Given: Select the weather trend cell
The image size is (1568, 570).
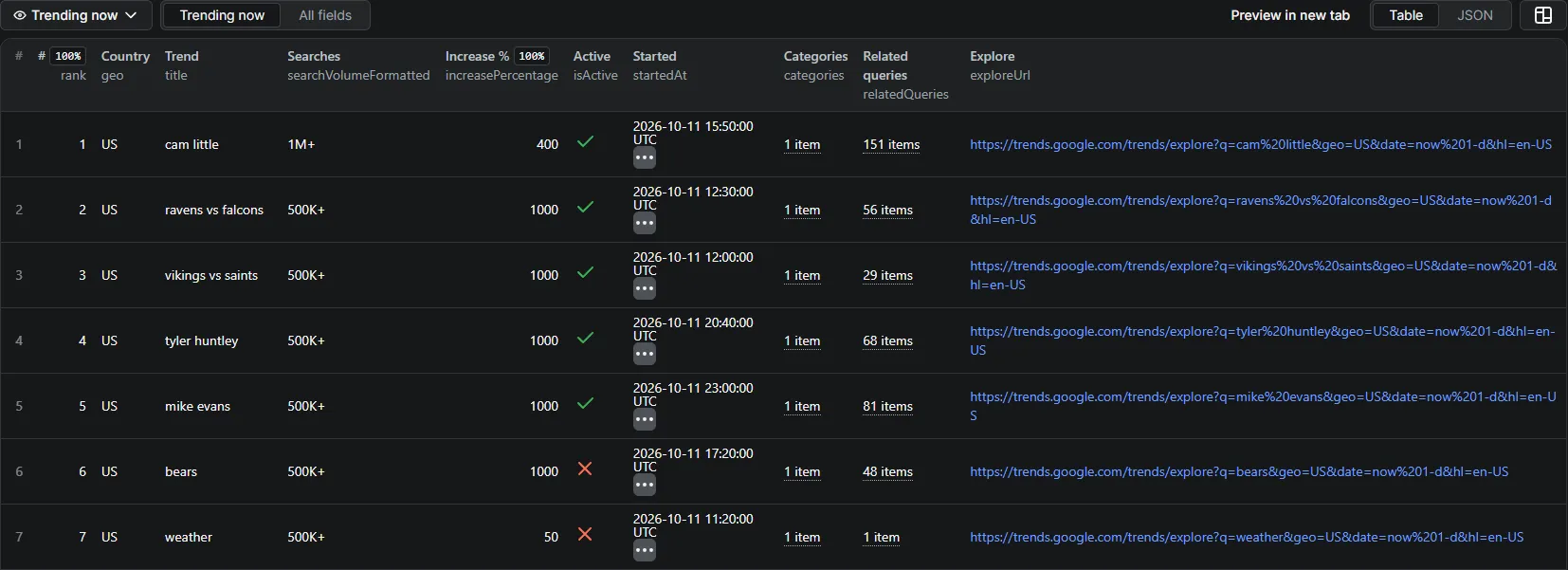Looking at the screenshot, I should tap(189, 538).
